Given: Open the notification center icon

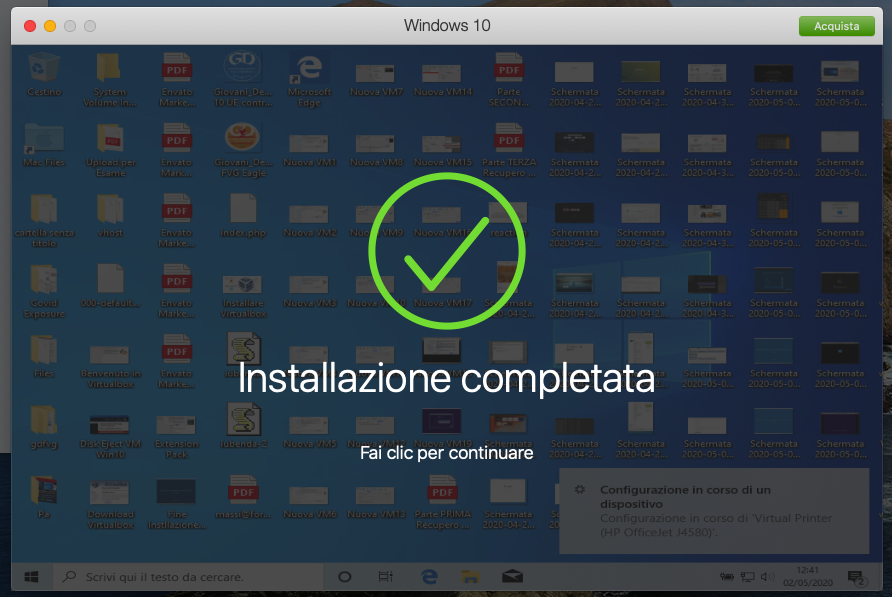Looking at the screenshot, I should click(x=857, y=578).
